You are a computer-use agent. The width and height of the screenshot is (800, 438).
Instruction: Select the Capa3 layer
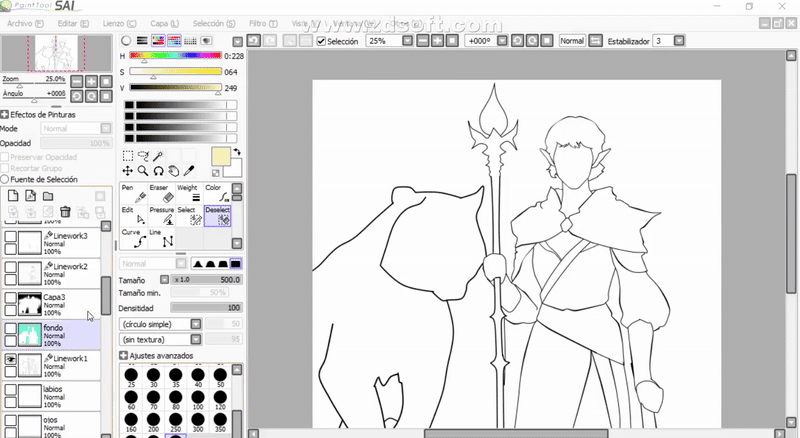[x=56, y=303]
